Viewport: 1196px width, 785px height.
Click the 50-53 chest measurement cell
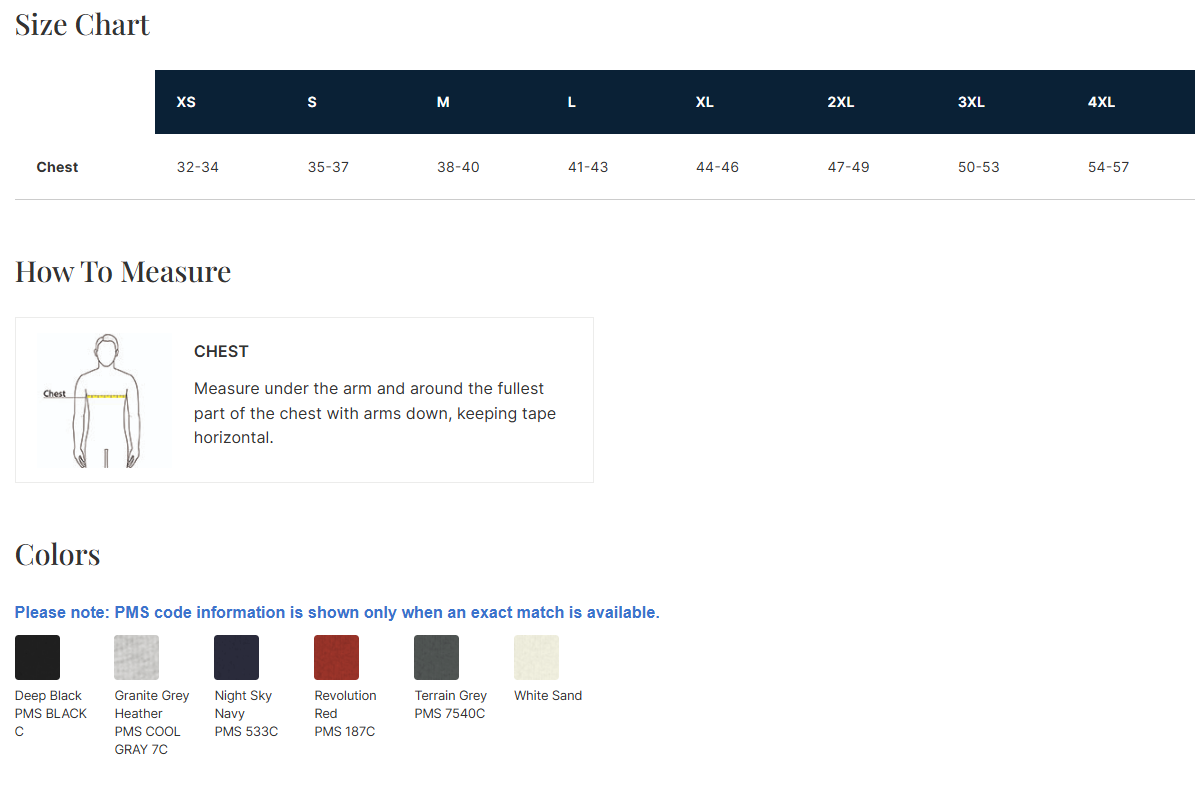978,167
